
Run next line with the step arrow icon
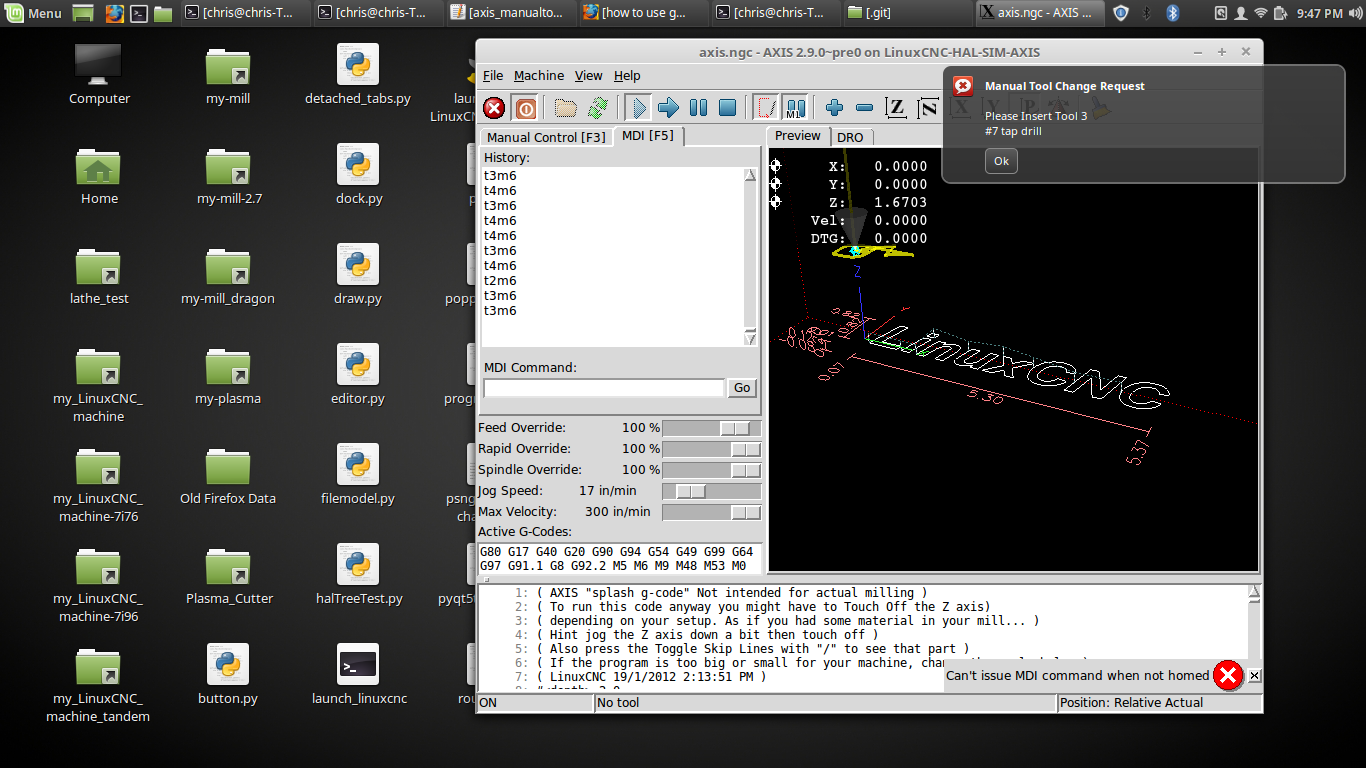668,108
